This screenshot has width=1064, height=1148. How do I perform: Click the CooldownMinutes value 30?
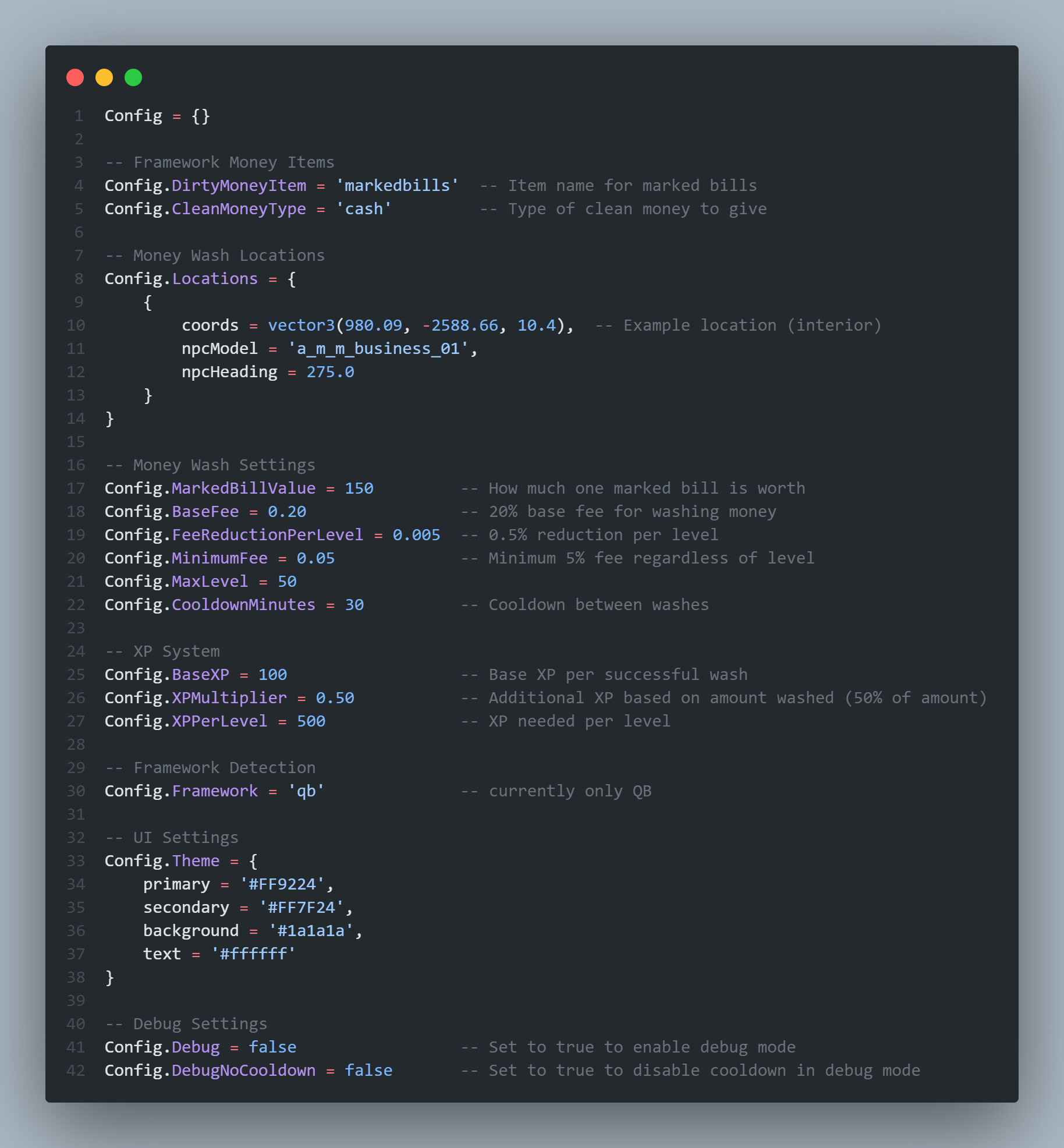click(354, 605)
